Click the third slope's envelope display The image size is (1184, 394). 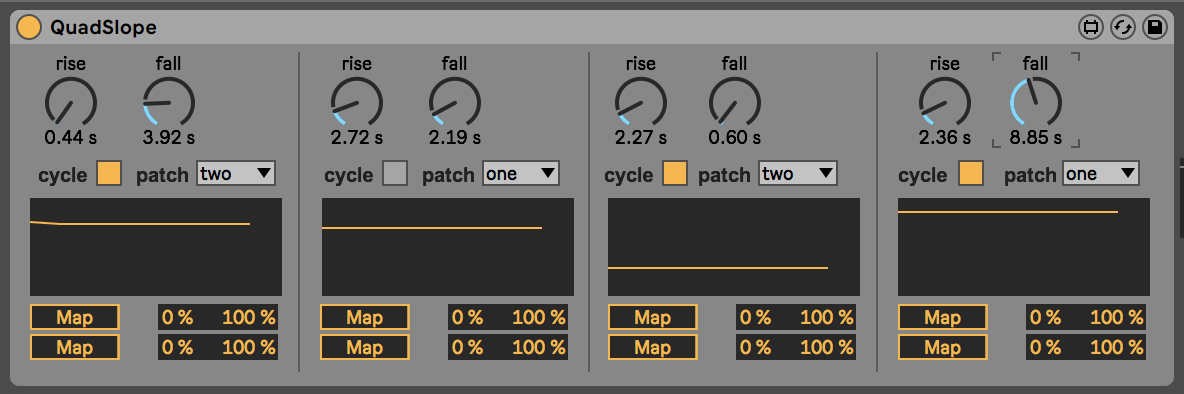[734, 247]
